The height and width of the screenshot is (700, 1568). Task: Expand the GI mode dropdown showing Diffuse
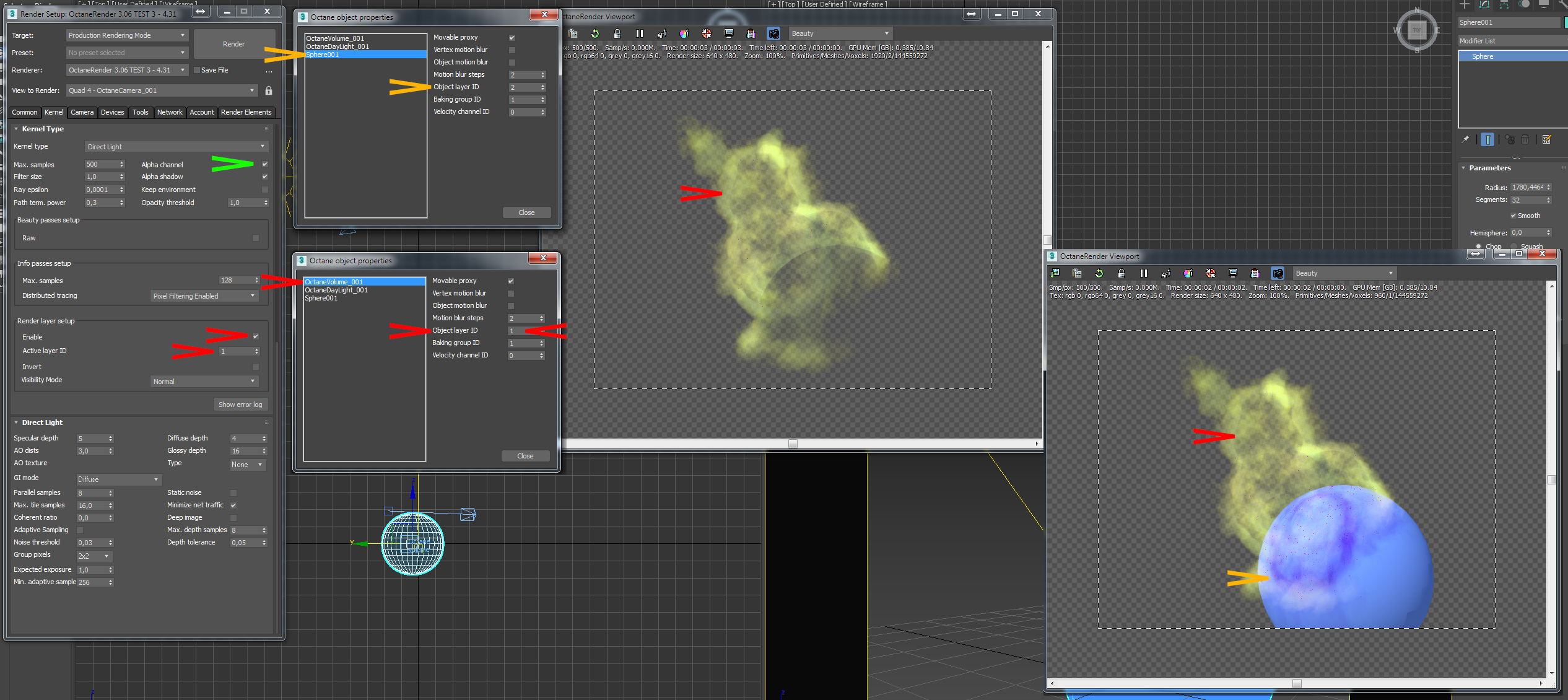click(x=118, y=479)
